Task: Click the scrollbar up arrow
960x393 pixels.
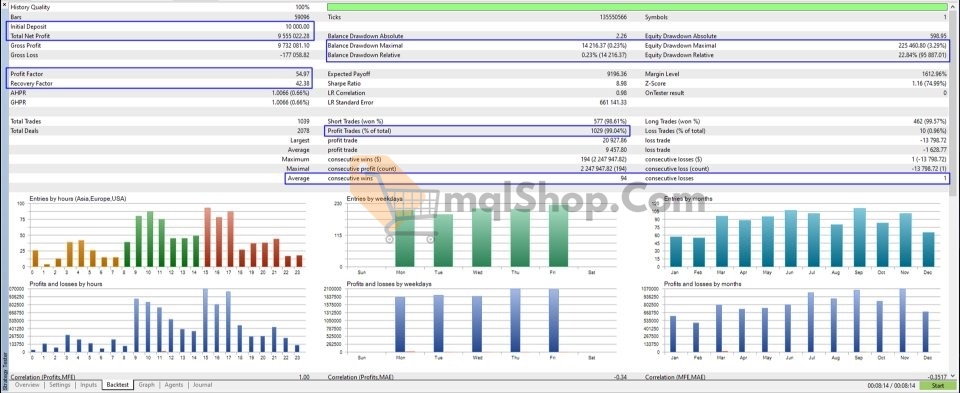Action: [x=954, y=6]
